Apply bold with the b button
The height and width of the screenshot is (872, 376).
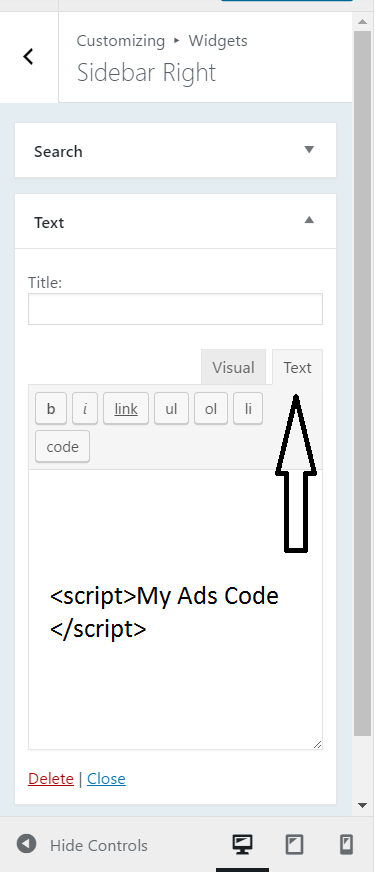51,409
